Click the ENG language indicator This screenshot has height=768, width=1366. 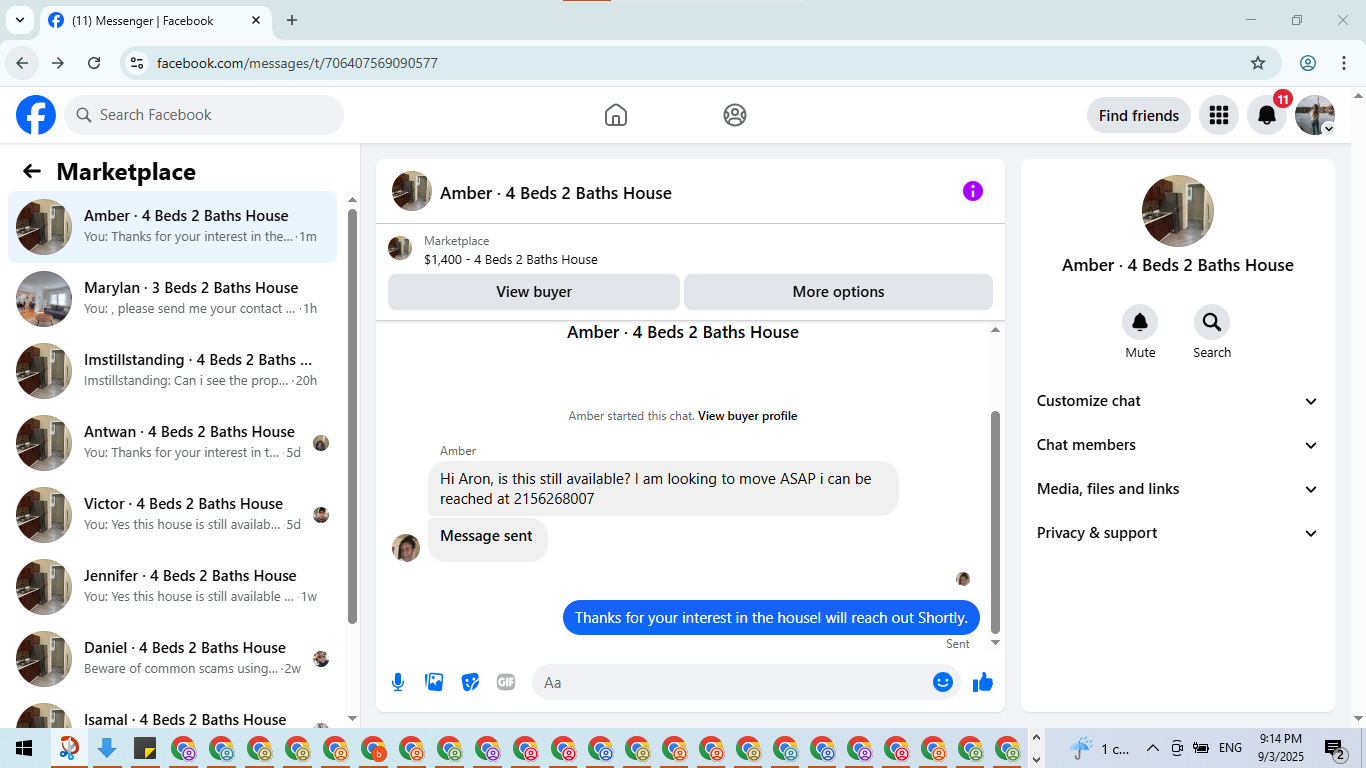click(x=1230, y=748)
